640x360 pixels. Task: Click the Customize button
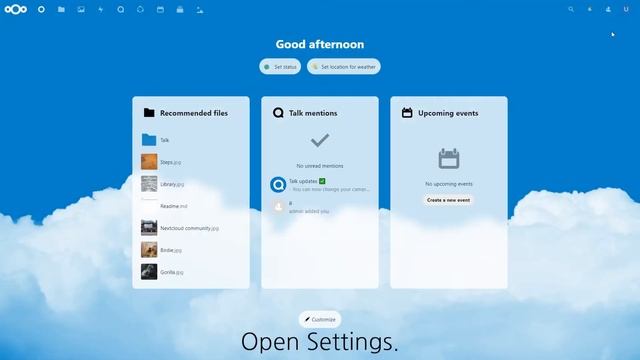pos(320,319)
